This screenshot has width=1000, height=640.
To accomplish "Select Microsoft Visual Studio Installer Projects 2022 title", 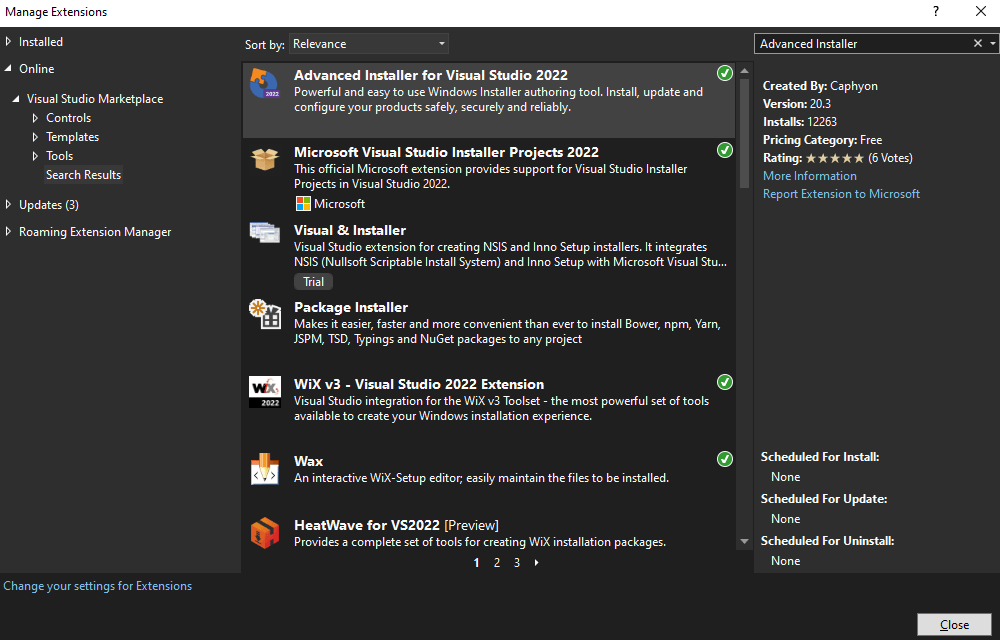I will [x=446, y=152].
